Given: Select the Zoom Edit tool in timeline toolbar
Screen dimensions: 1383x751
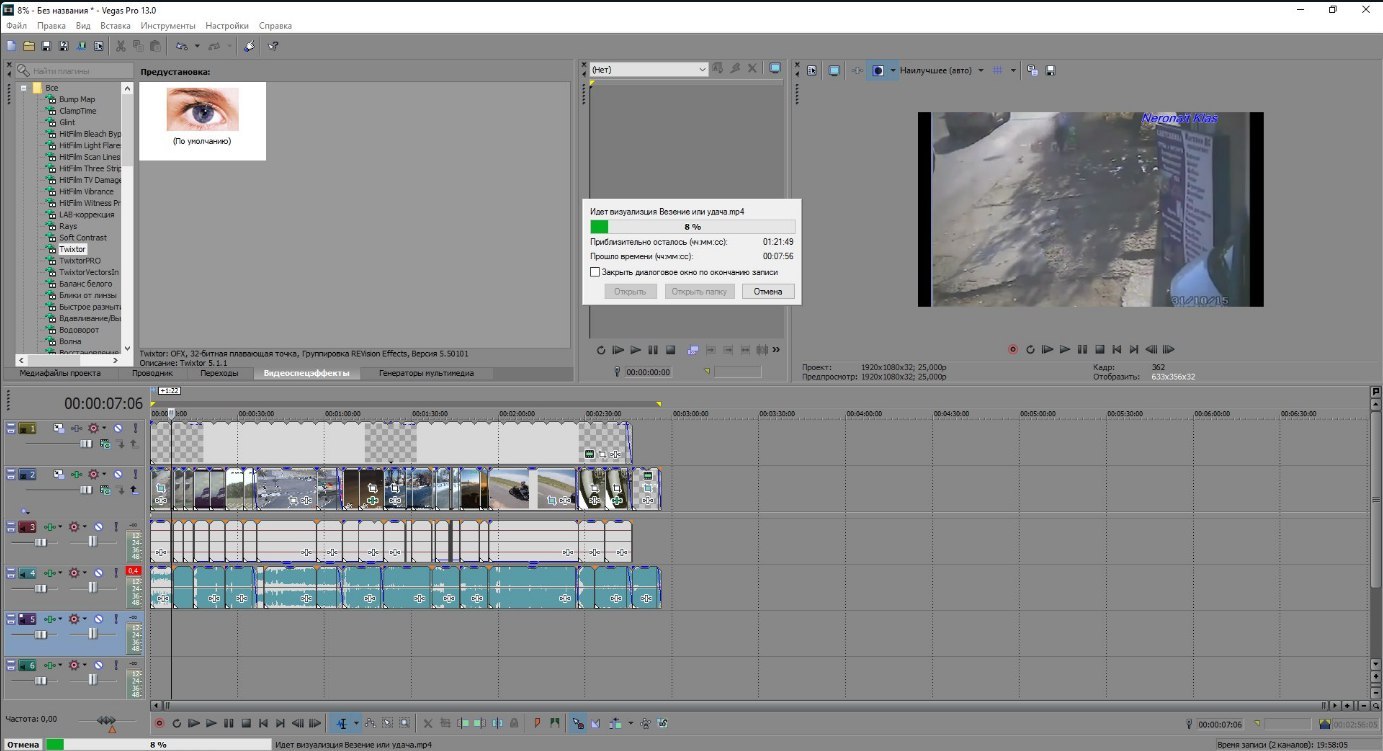Looking at the screenshot, I should click(404, 723).
